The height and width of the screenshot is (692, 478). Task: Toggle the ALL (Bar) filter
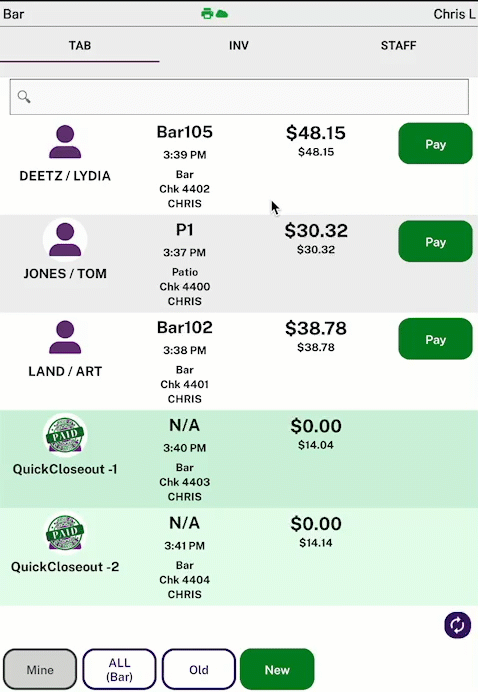(119, 669)
